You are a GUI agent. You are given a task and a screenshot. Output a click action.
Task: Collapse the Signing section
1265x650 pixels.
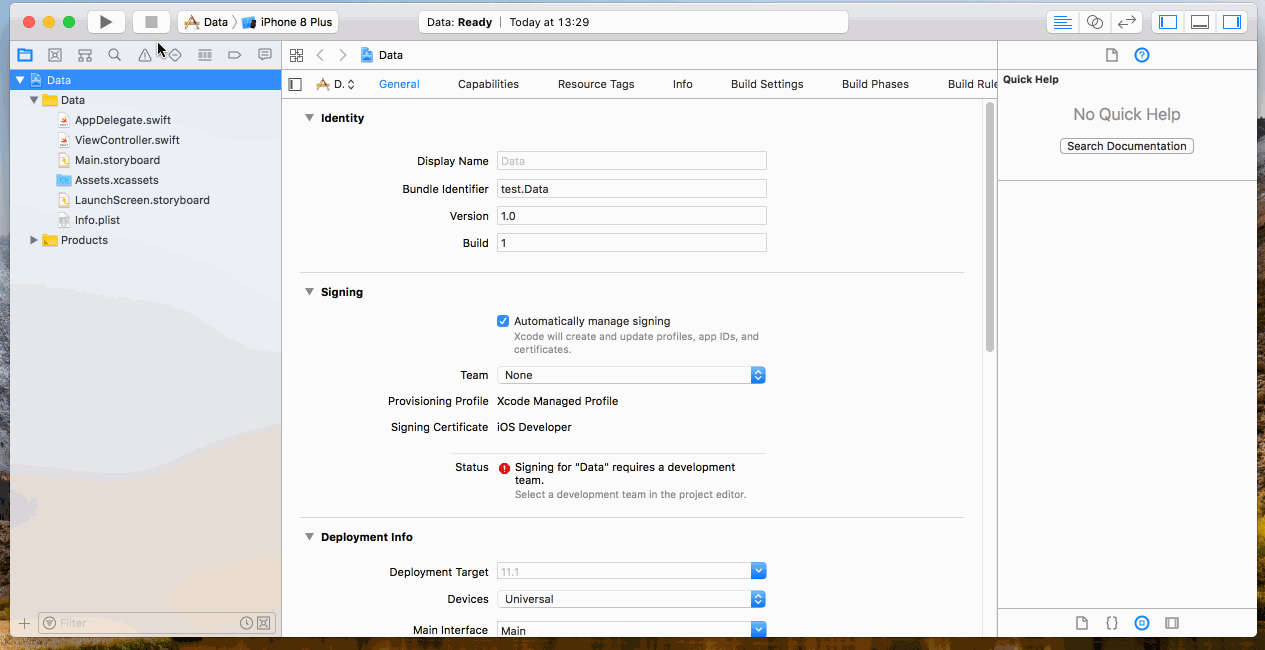[x=309, y=292]
